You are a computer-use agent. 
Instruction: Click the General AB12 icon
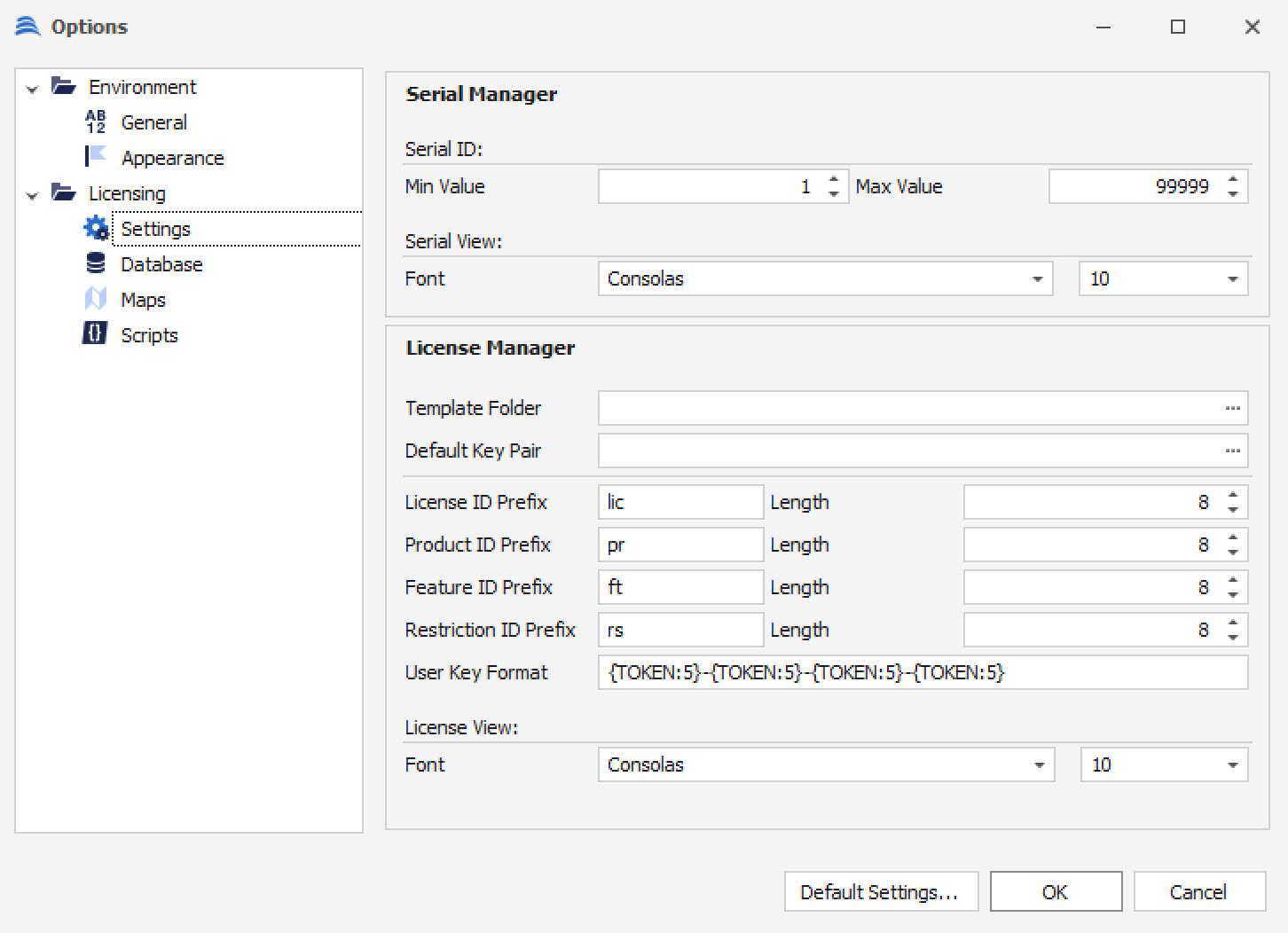[96, 122]
